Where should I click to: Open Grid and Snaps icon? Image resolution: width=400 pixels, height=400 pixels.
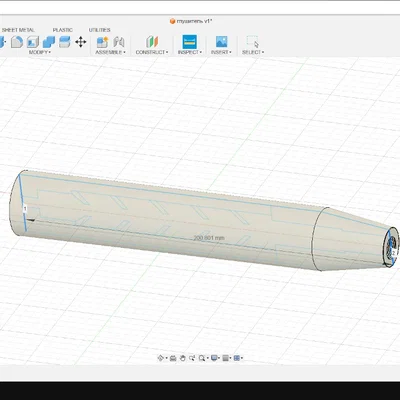(x=225, y=358)
